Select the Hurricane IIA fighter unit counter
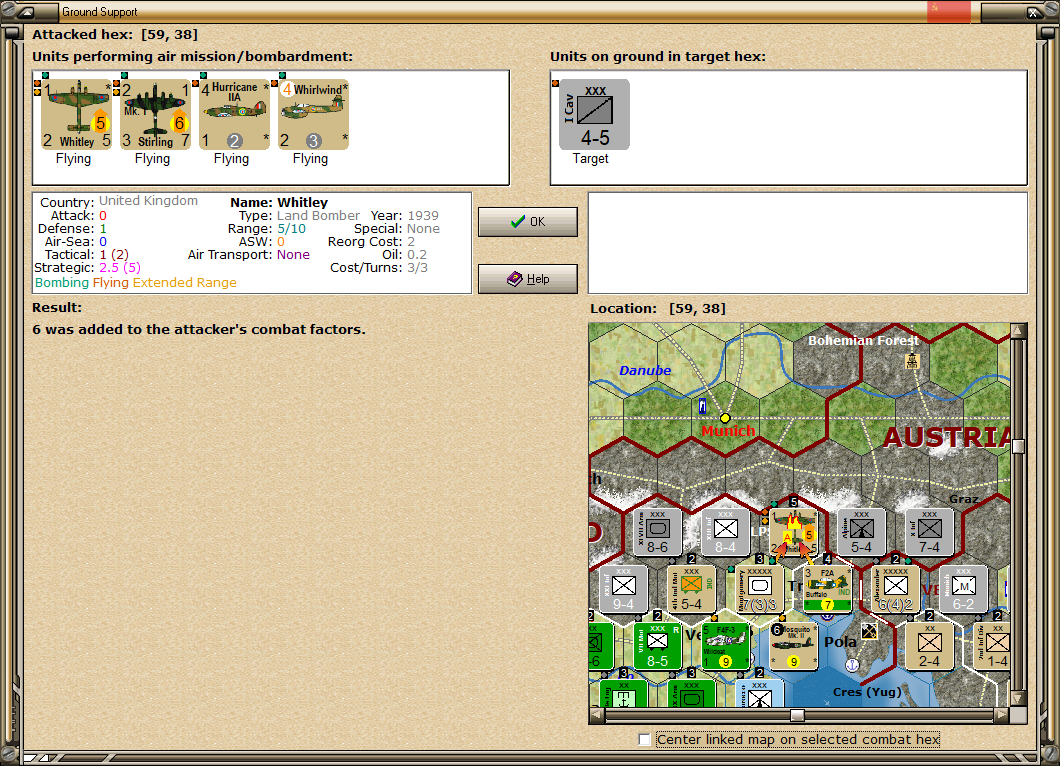Screen dimensions: 1060x766 pyautogui.click(x=235, y=114)
